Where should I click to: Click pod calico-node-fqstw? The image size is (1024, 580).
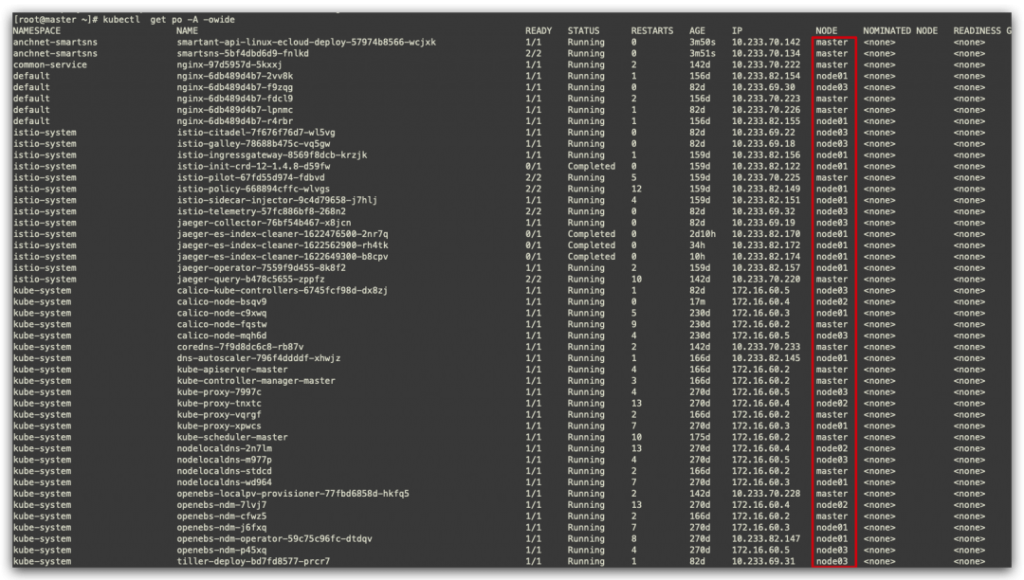[x=221, y=324]
